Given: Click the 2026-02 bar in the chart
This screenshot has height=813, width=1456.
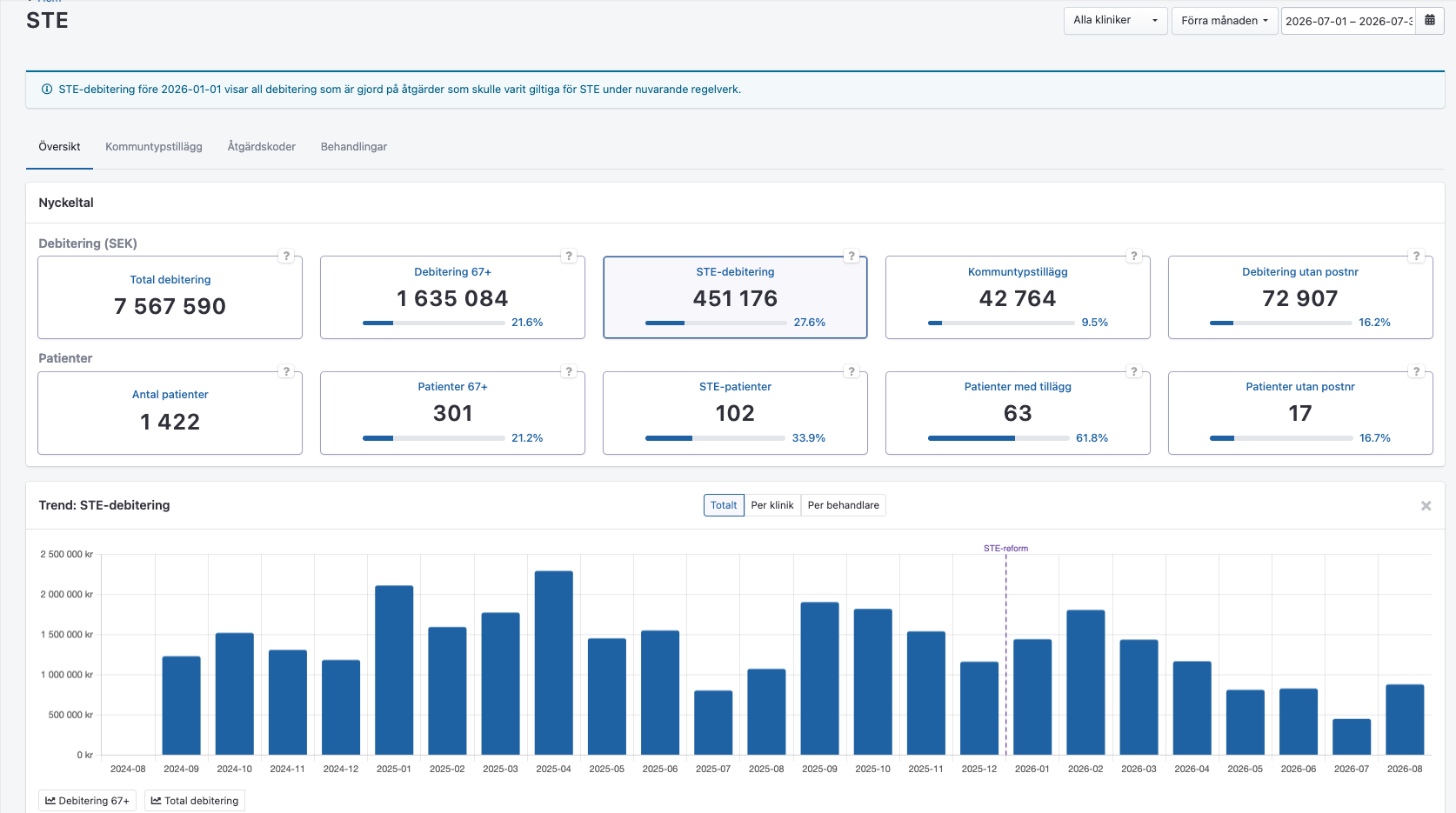Looking at the screenshot, I should tap(1085, 683).
